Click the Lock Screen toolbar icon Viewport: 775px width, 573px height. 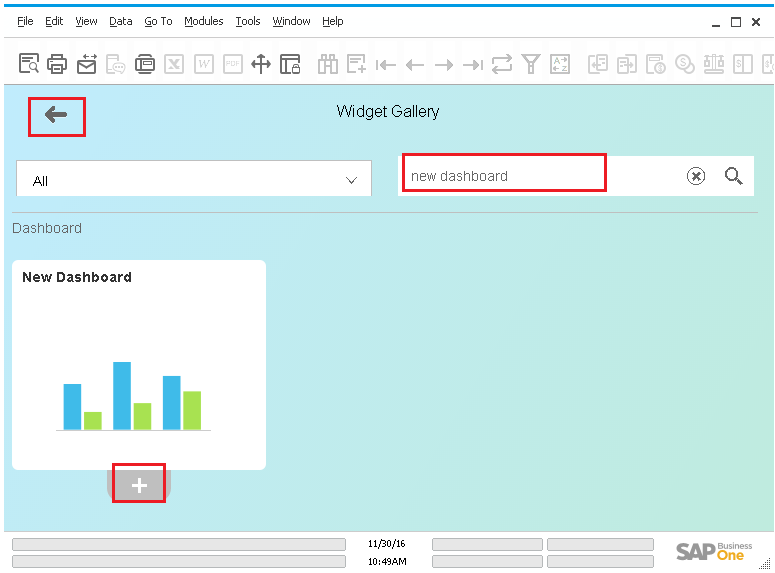[x=290, y=64]
